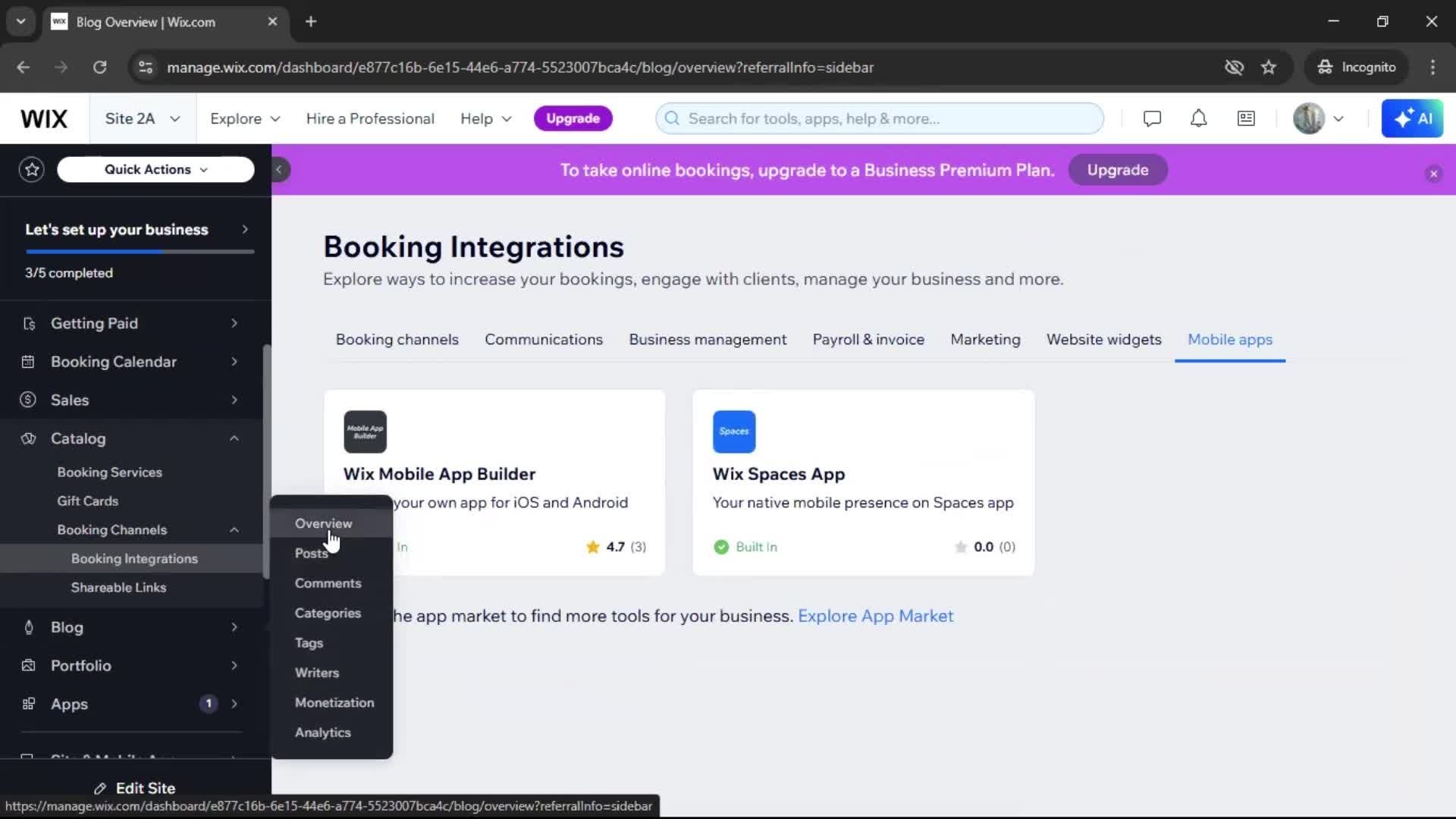Click the Edit Site button
Image resolution: width=1456 pixels, height=819 pixels.
click(x=135, y=789)
